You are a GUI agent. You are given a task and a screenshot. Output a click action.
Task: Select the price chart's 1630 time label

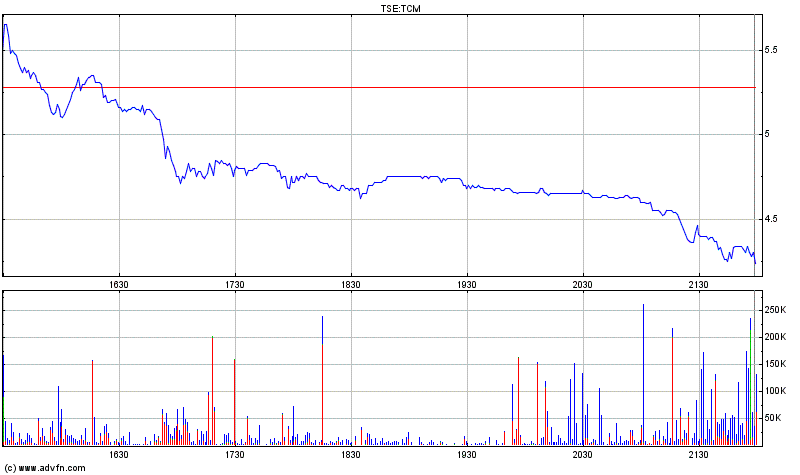coord(119,284)
